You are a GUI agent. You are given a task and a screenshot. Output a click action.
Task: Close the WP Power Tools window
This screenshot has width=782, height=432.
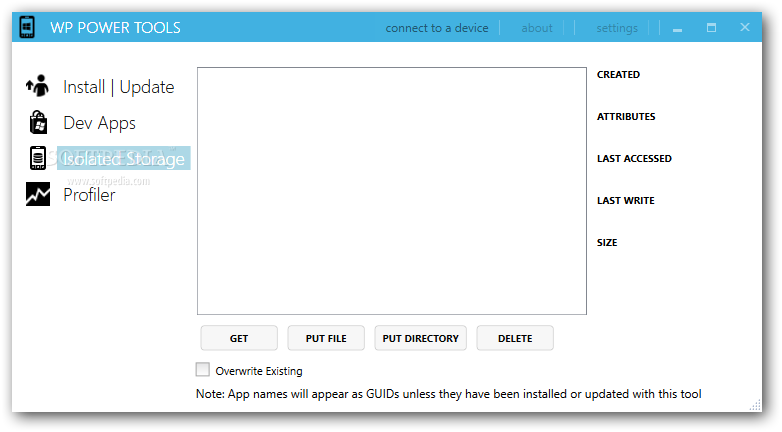click(x=745, y=27)
